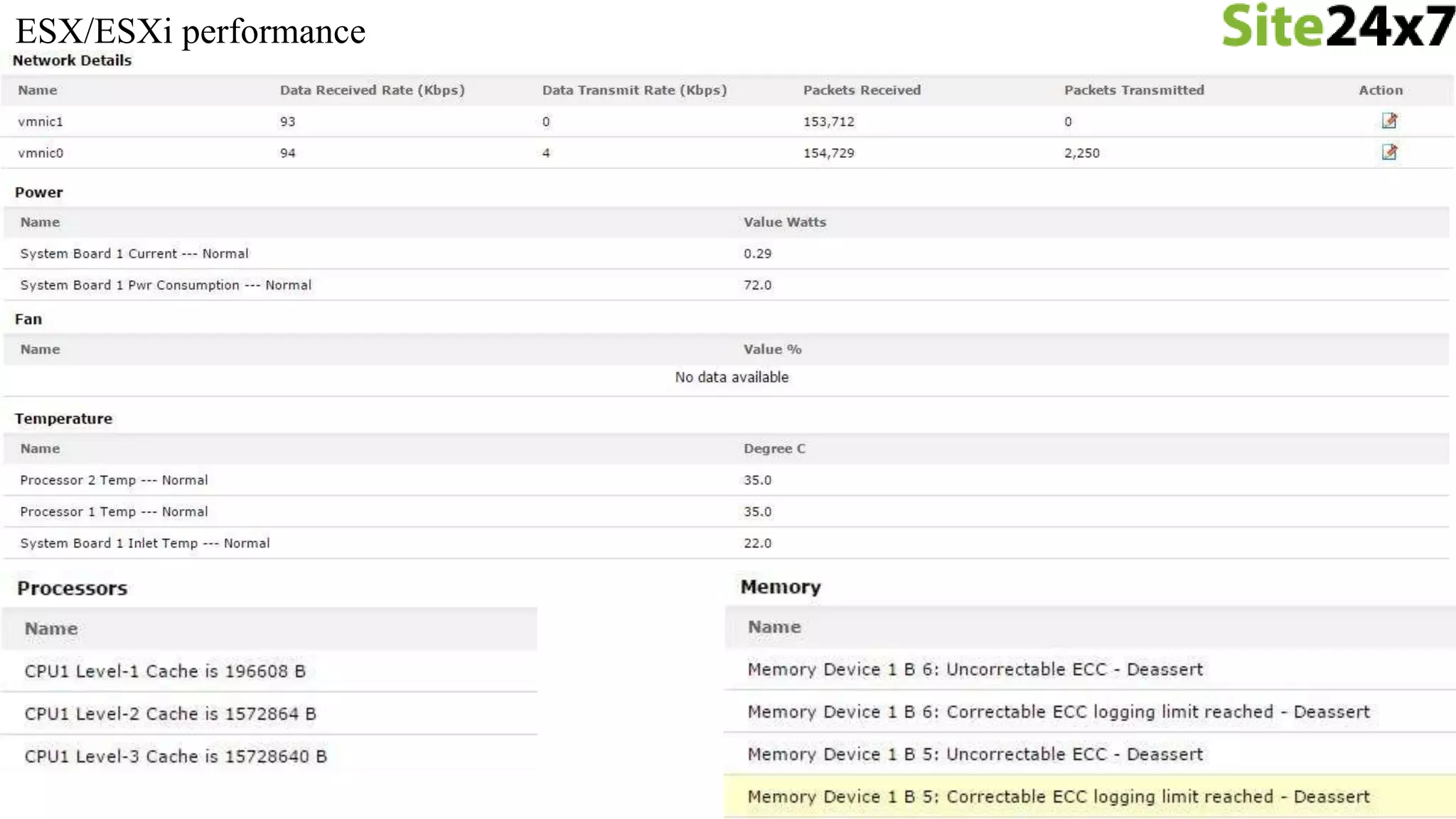Click the edit action icon for vmnic0

pos(1389,152)
